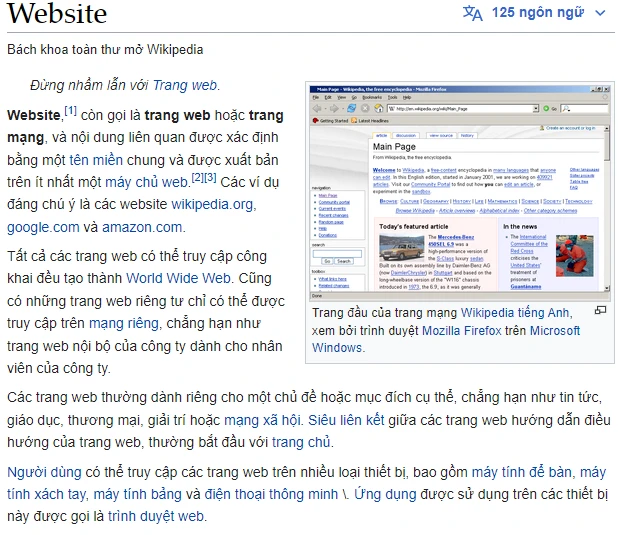The height and width of the screenshot is (535, 618).
Task: Visit the google.com link
Action: point(43,227)
